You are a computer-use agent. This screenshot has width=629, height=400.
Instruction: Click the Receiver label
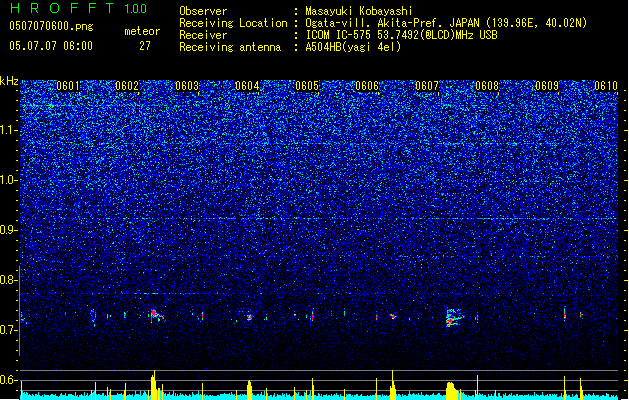coord(203,35)
